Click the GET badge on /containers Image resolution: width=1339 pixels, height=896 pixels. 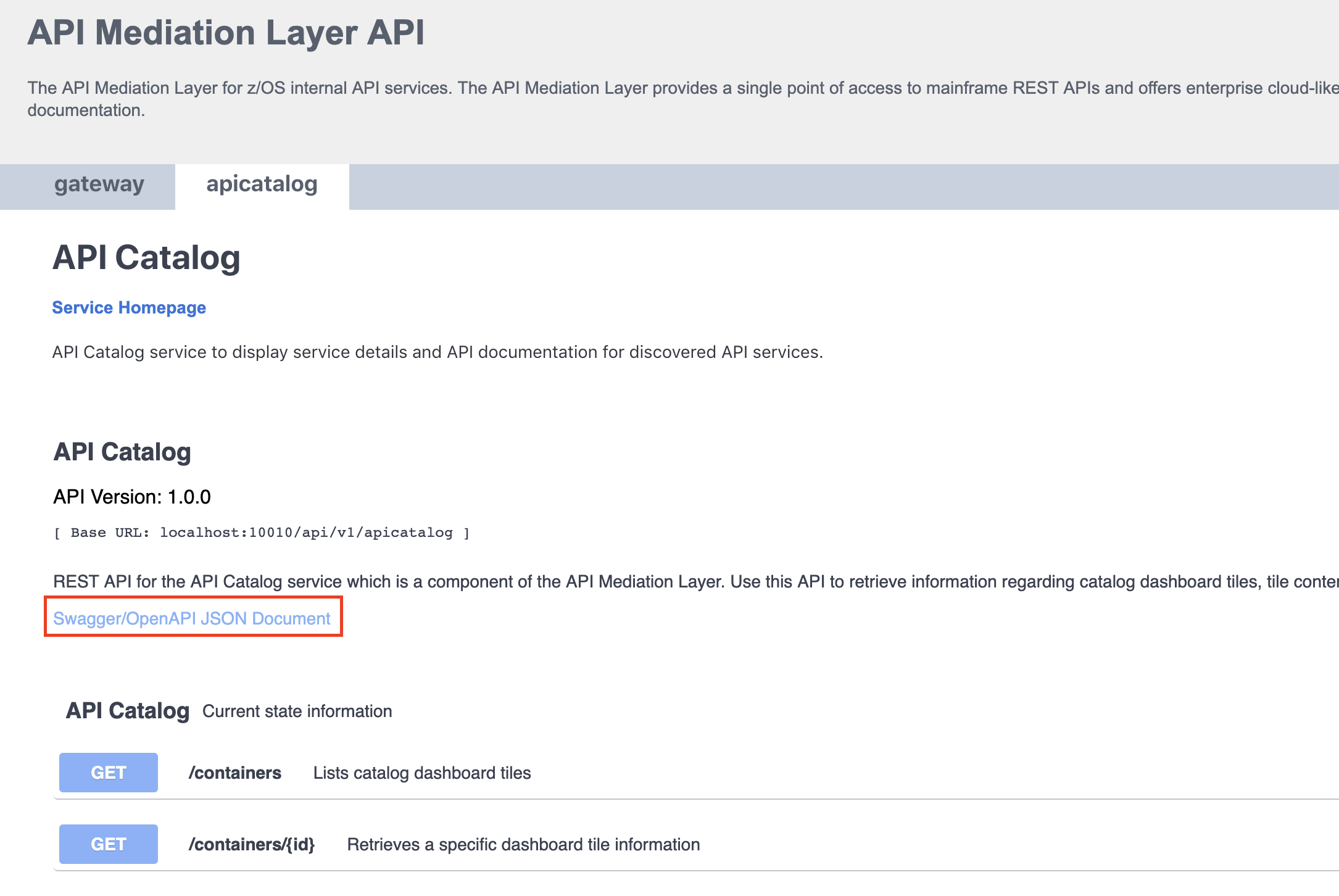coord(108,772)
